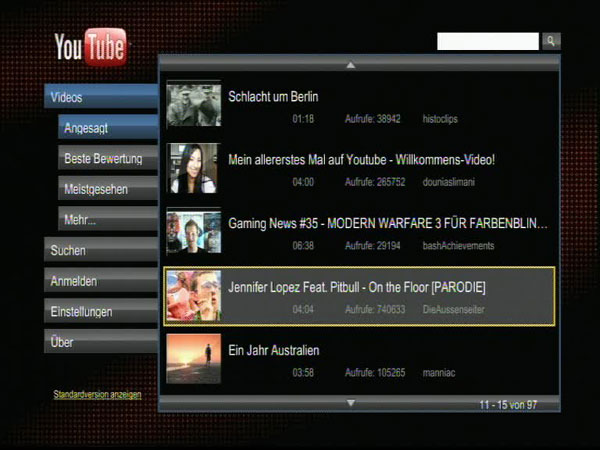The image size is (600, 450).
Task: Open the Schlacht um Berlin thumbnail
Action: pyautogui.click(x=194, y=104)
